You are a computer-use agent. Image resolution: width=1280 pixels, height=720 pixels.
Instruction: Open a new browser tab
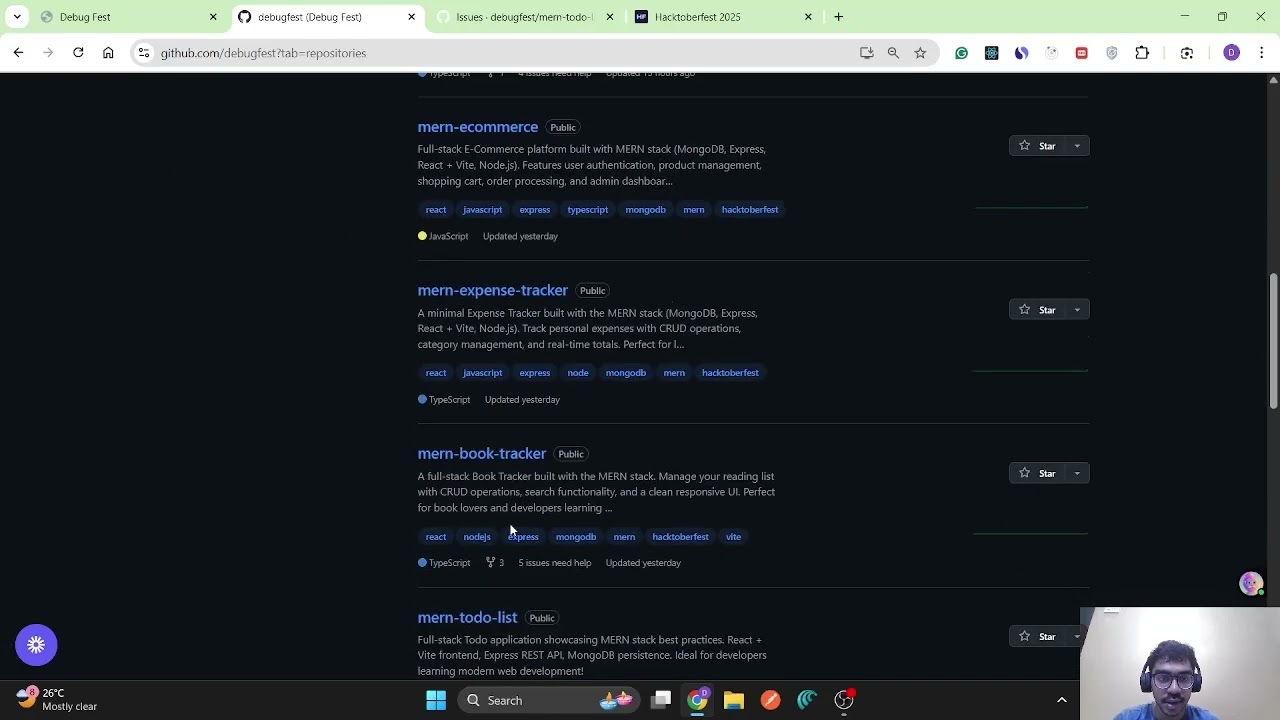(839, 17)
